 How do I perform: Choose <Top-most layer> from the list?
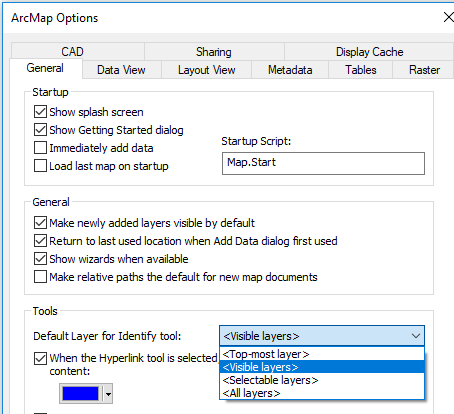(322, 354)
